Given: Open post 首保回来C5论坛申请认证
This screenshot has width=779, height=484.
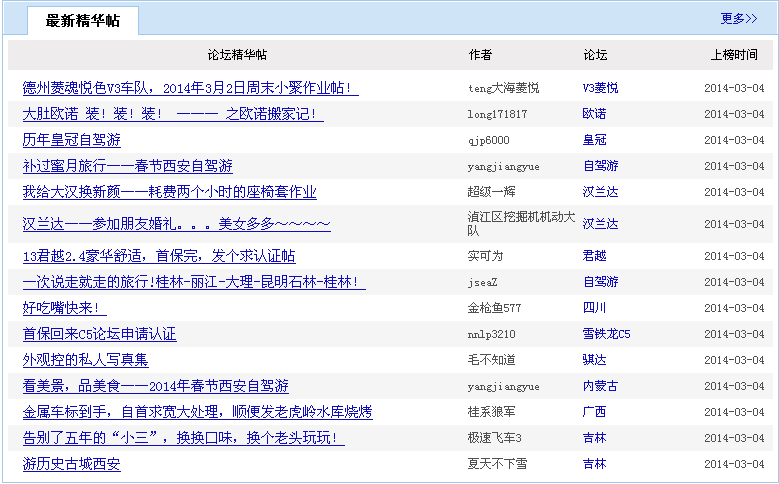Looking at the screenshot, I should [99, 333].
